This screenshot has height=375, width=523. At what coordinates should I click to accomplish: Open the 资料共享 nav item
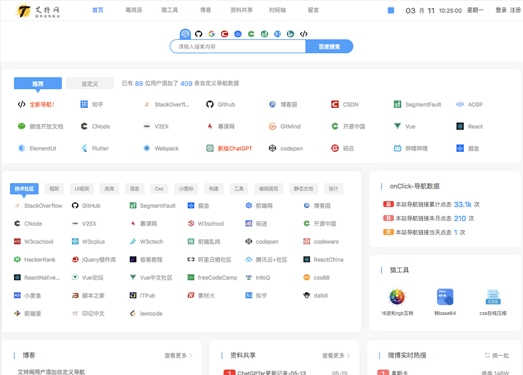[241, 10]
